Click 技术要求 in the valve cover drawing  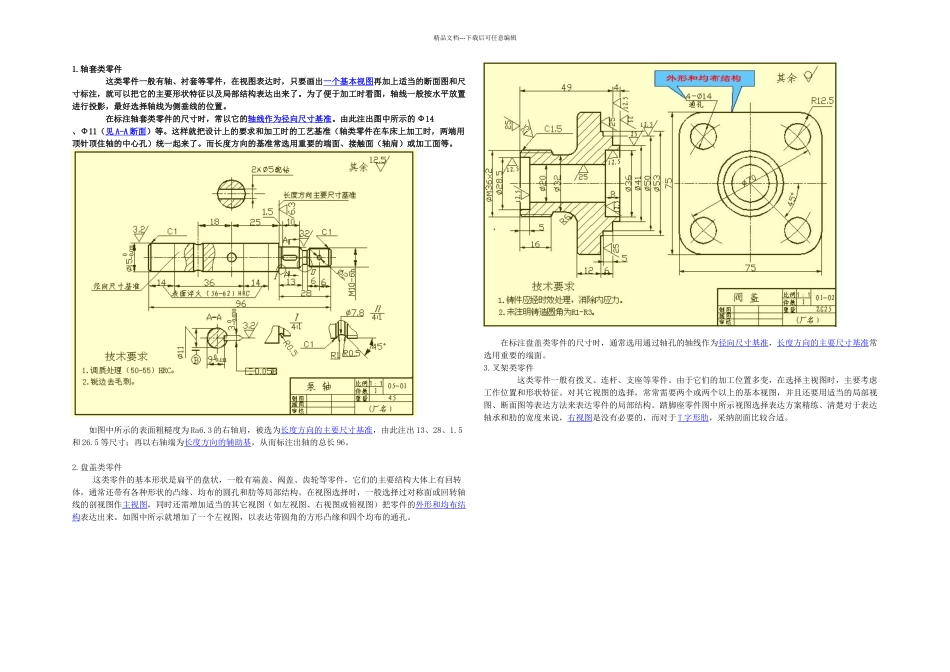tap(553, 286)
